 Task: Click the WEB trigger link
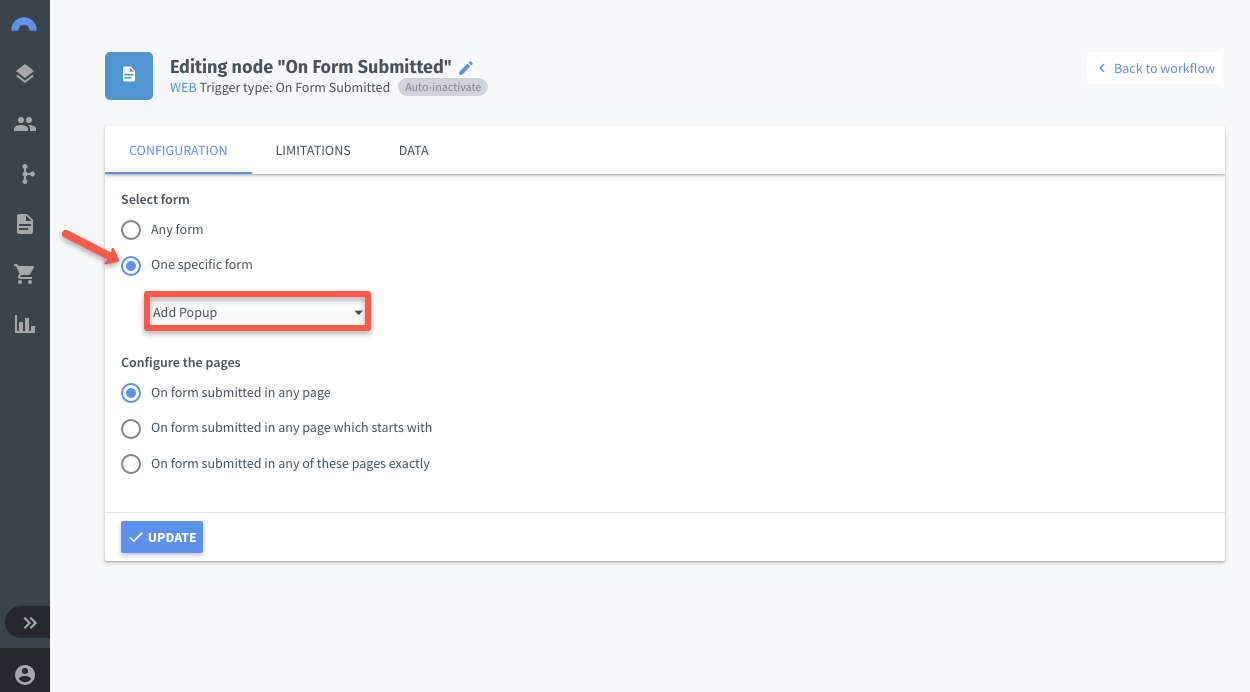[183, 88]
